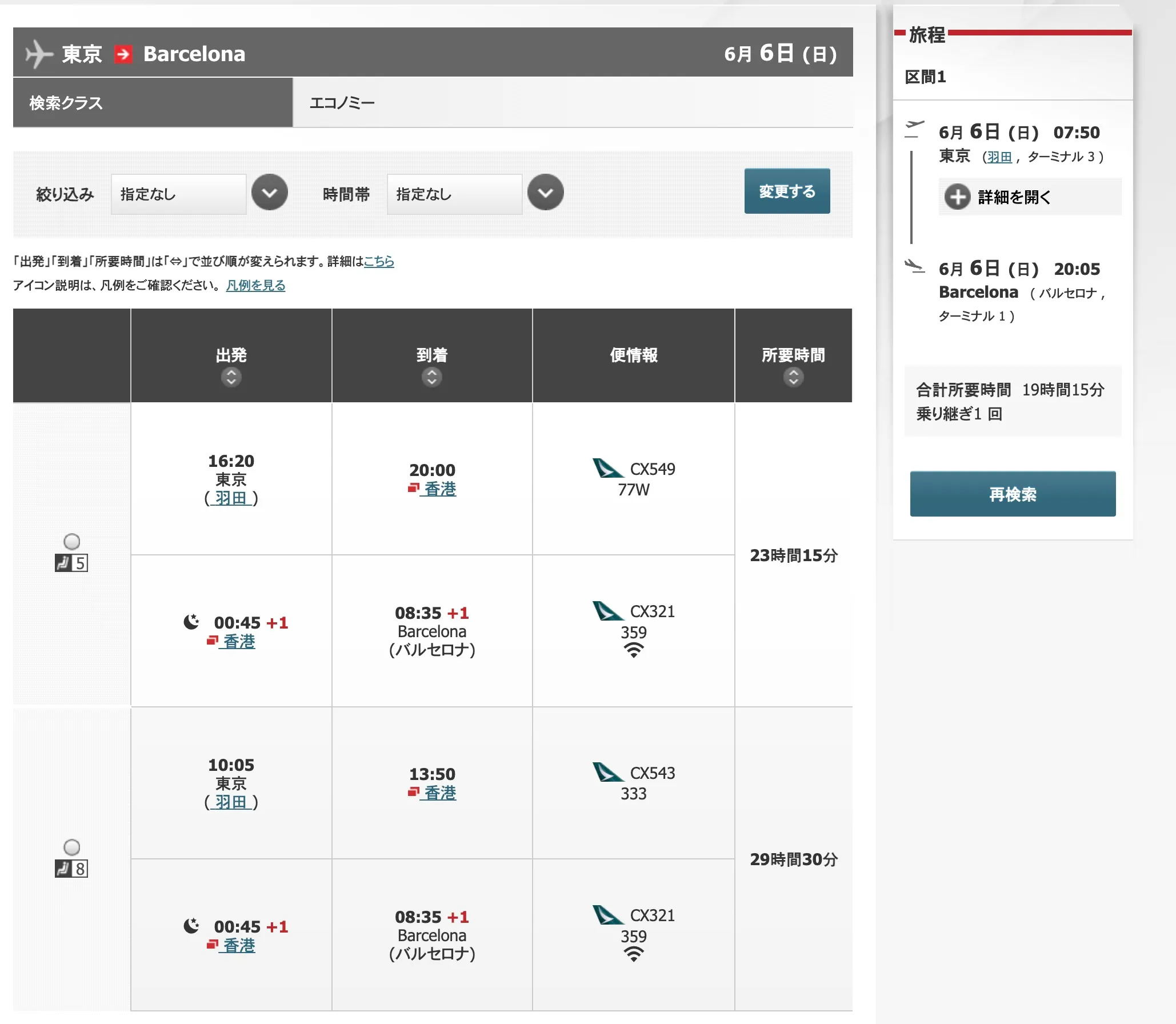1176x1024 pixels.
Task: Click Cathay logo beside CX321 in 23時間15分 itinerary
Action: click(x=608, y=611)
